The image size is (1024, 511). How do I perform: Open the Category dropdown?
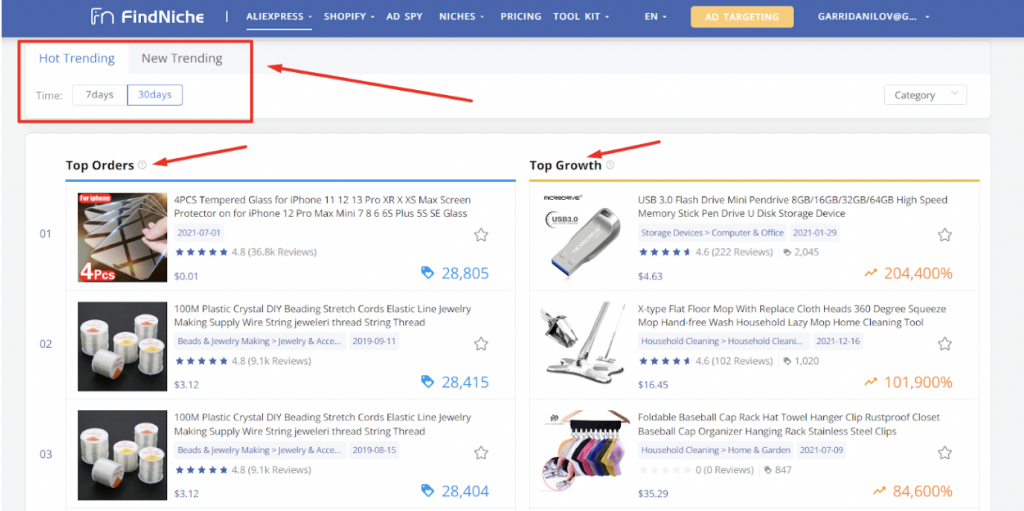tap(925, 95)
